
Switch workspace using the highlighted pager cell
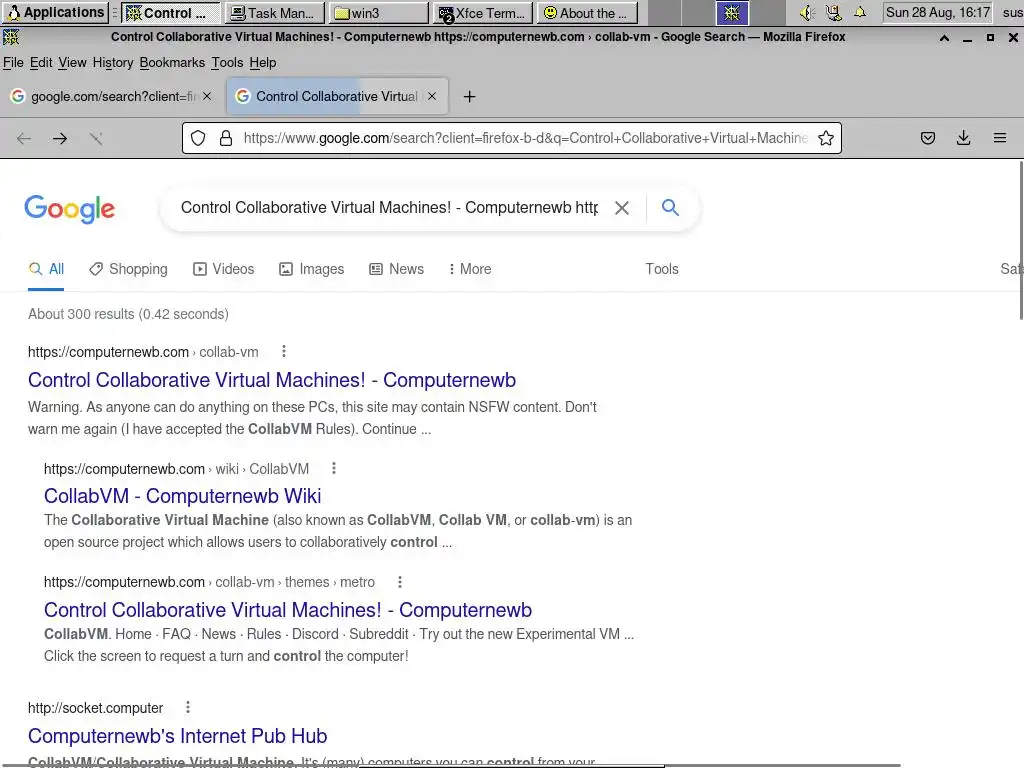coord(732,12)
